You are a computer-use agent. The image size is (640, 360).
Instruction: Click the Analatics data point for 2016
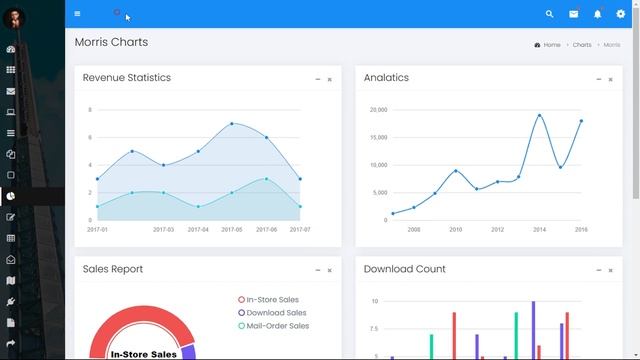(581, 121)
